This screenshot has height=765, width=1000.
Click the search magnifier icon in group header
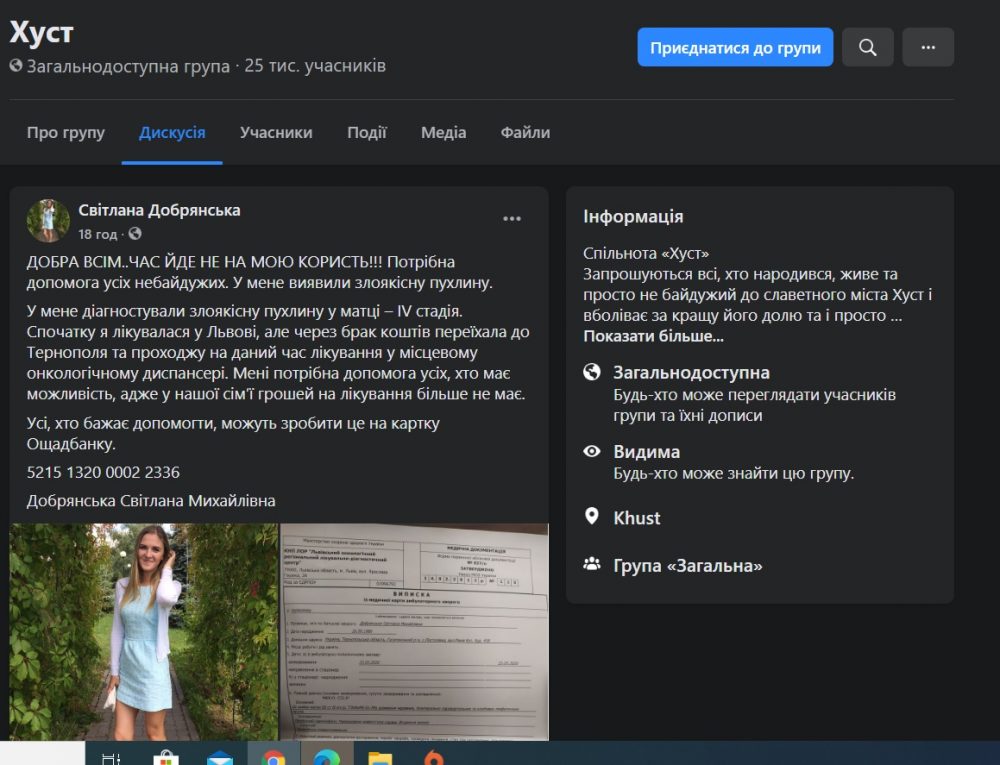click(867, 47)
